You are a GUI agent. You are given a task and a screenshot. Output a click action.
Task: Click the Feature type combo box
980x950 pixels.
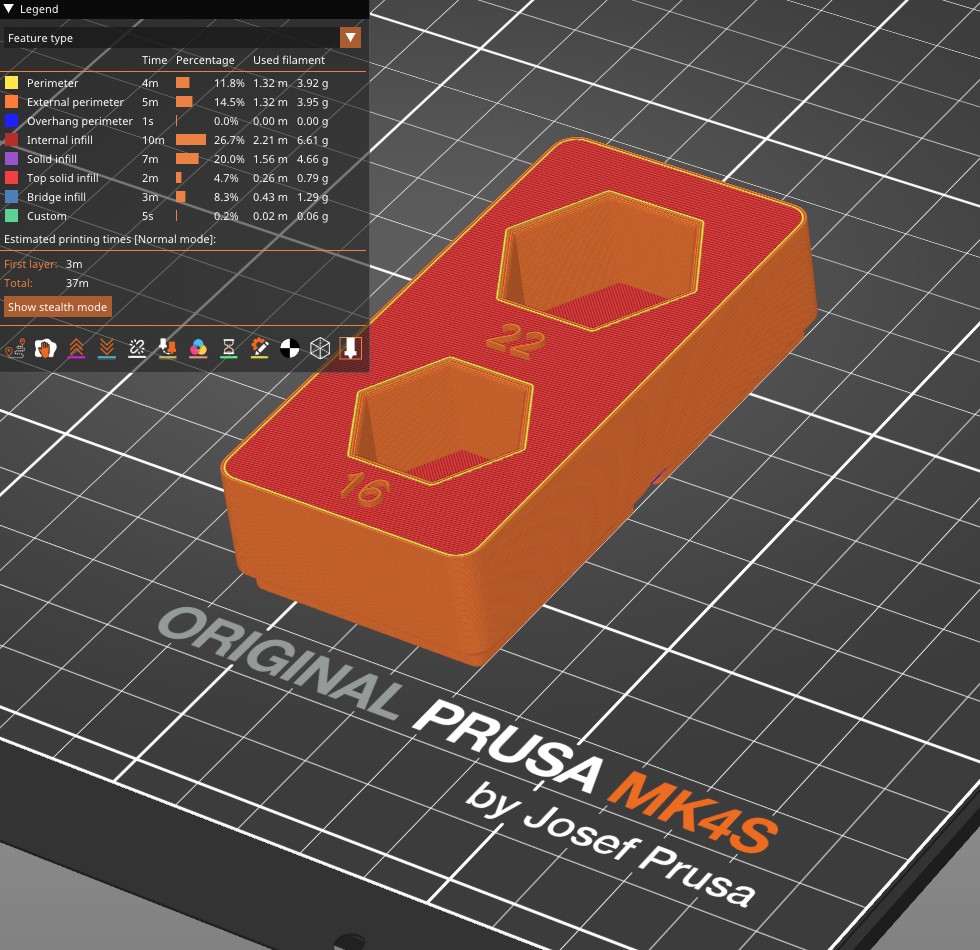click(182, 38)
